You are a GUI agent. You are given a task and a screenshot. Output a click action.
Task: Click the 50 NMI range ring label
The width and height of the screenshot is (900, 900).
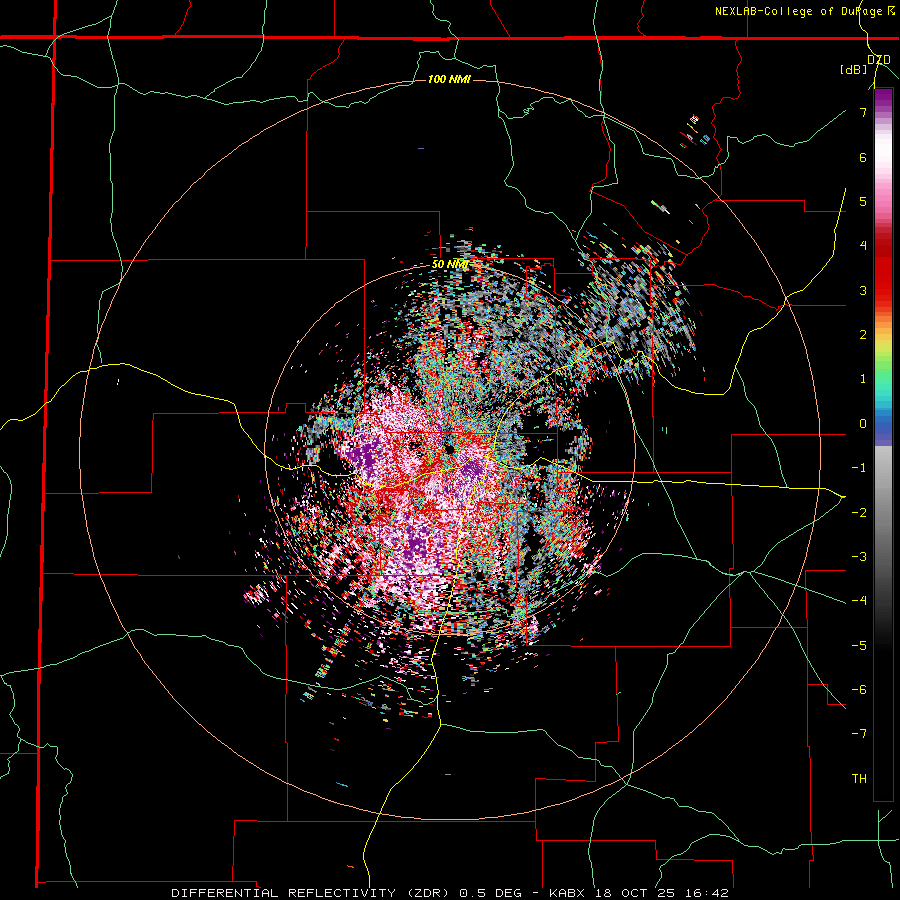450,265
